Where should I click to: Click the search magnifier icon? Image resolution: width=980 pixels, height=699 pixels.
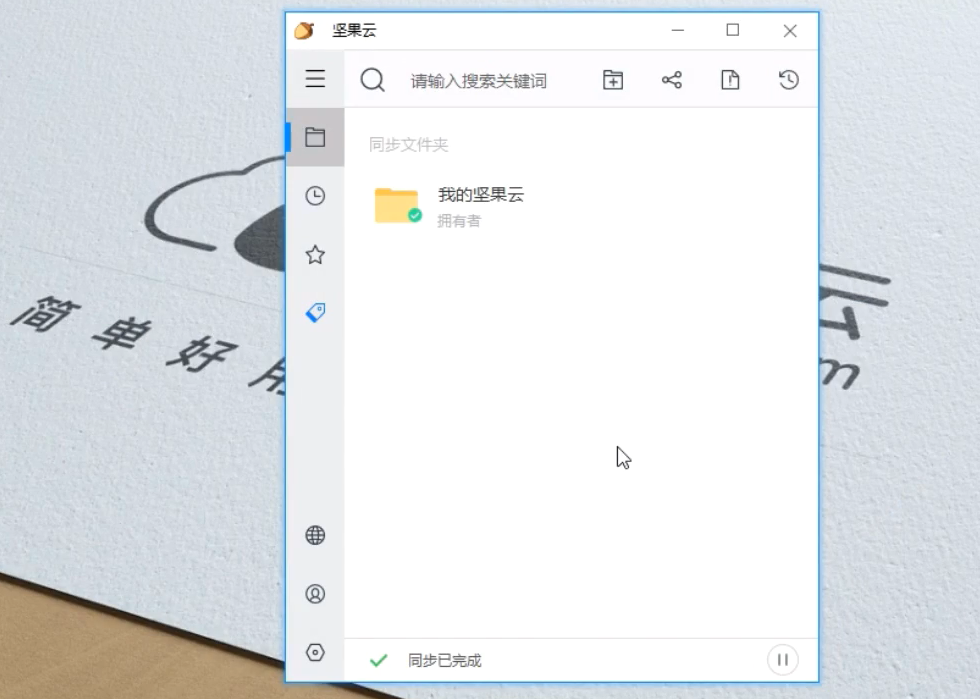(372, 80)
